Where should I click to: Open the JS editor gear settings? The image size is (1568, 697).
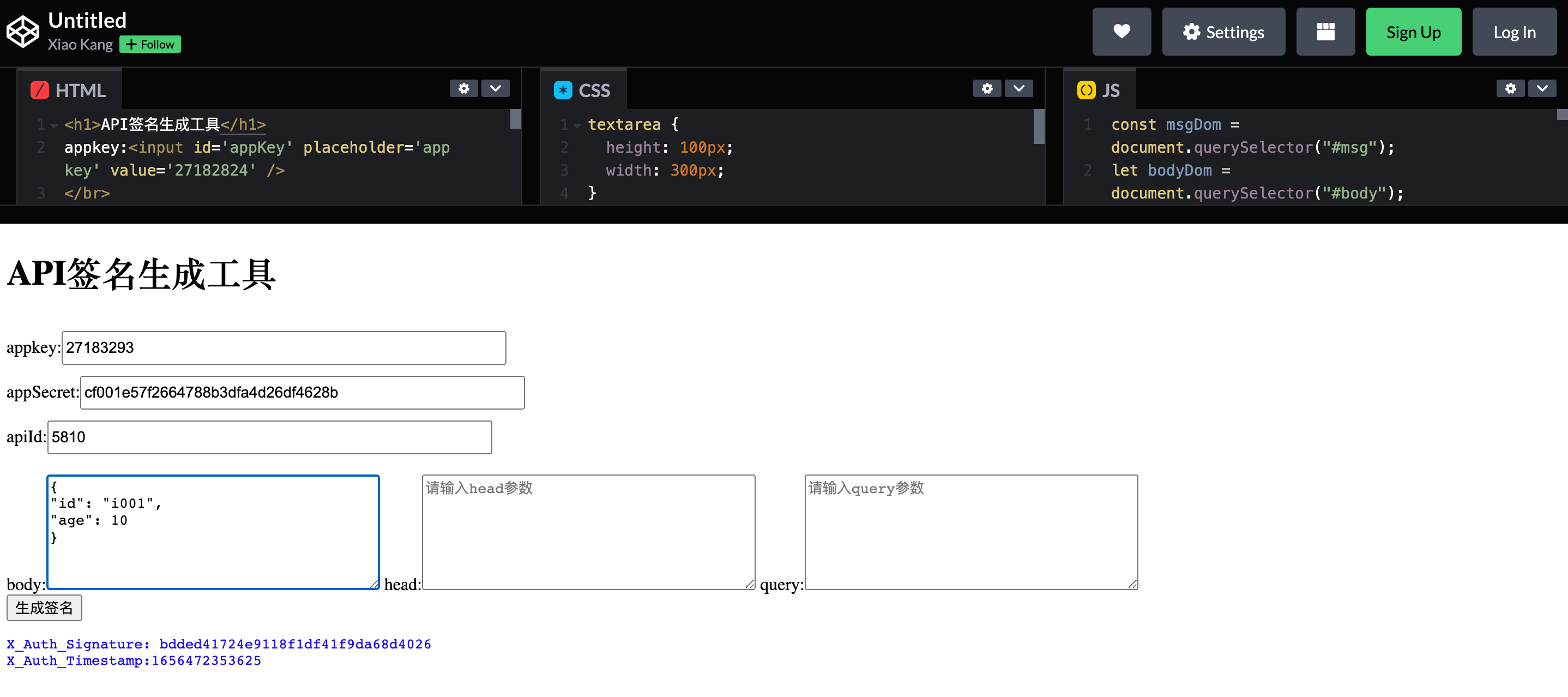[x=1510, y=88]
